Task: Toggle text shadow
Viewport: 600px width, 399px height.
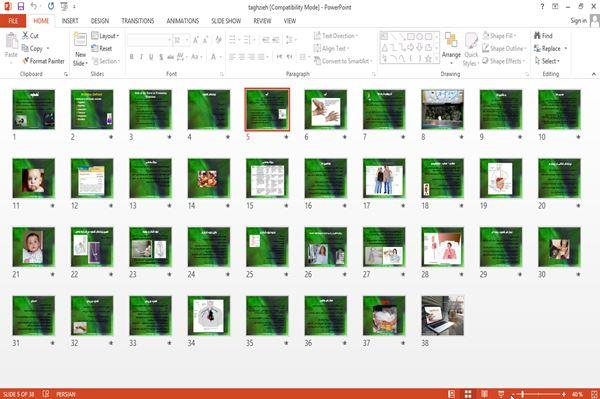Action: [x=161, y=57]
